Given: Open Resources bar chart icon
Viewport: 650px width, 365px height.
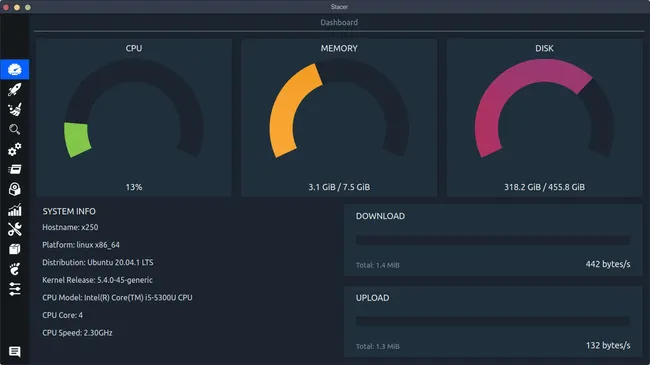Looking at the screenshot, I should tap(15, 209).
